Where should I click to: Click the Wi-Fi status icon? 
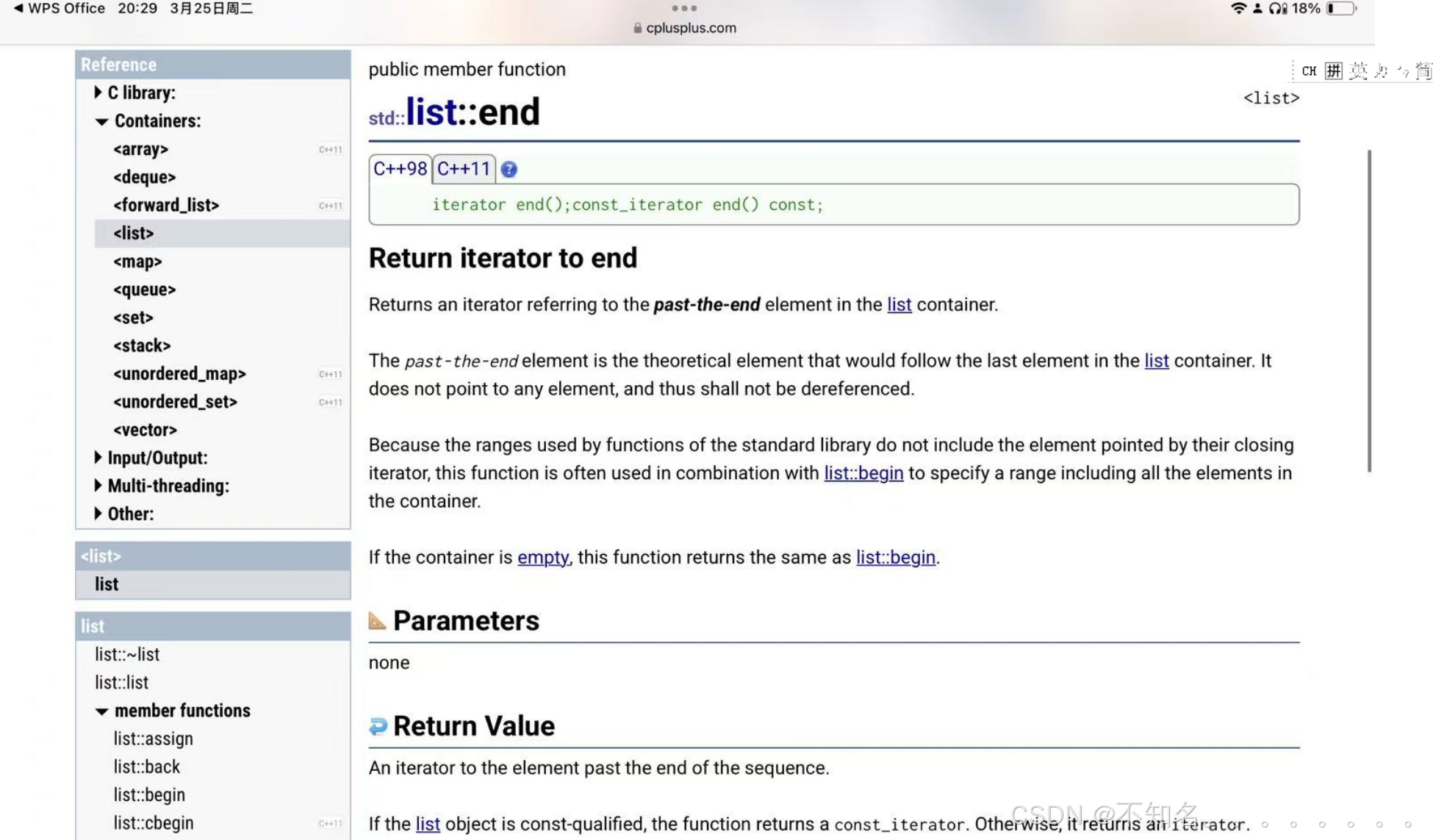(x=1238, y=8)
